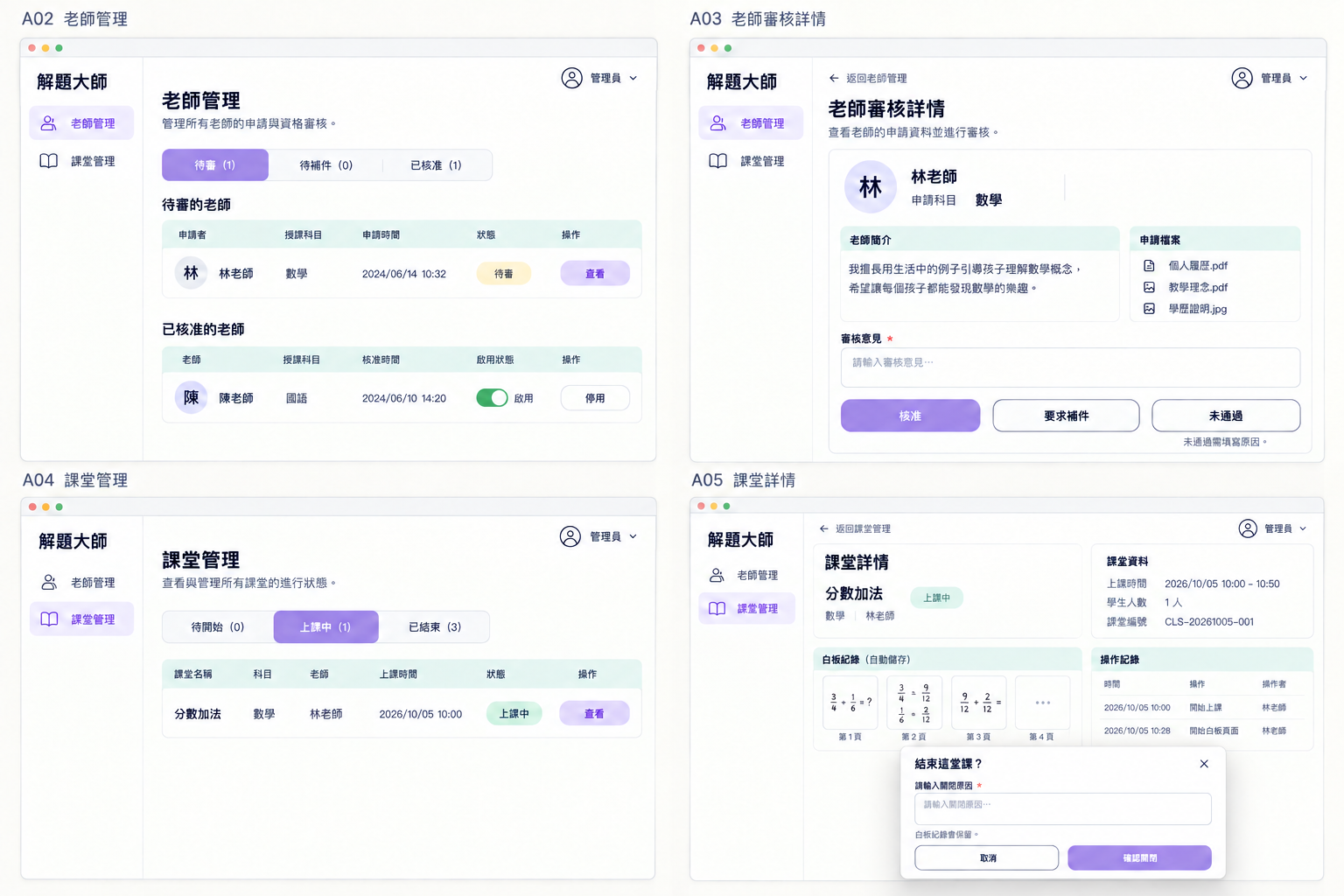
Task: Open whiteboard thumbnail 第 1 頁
Action: pos(850,702)
